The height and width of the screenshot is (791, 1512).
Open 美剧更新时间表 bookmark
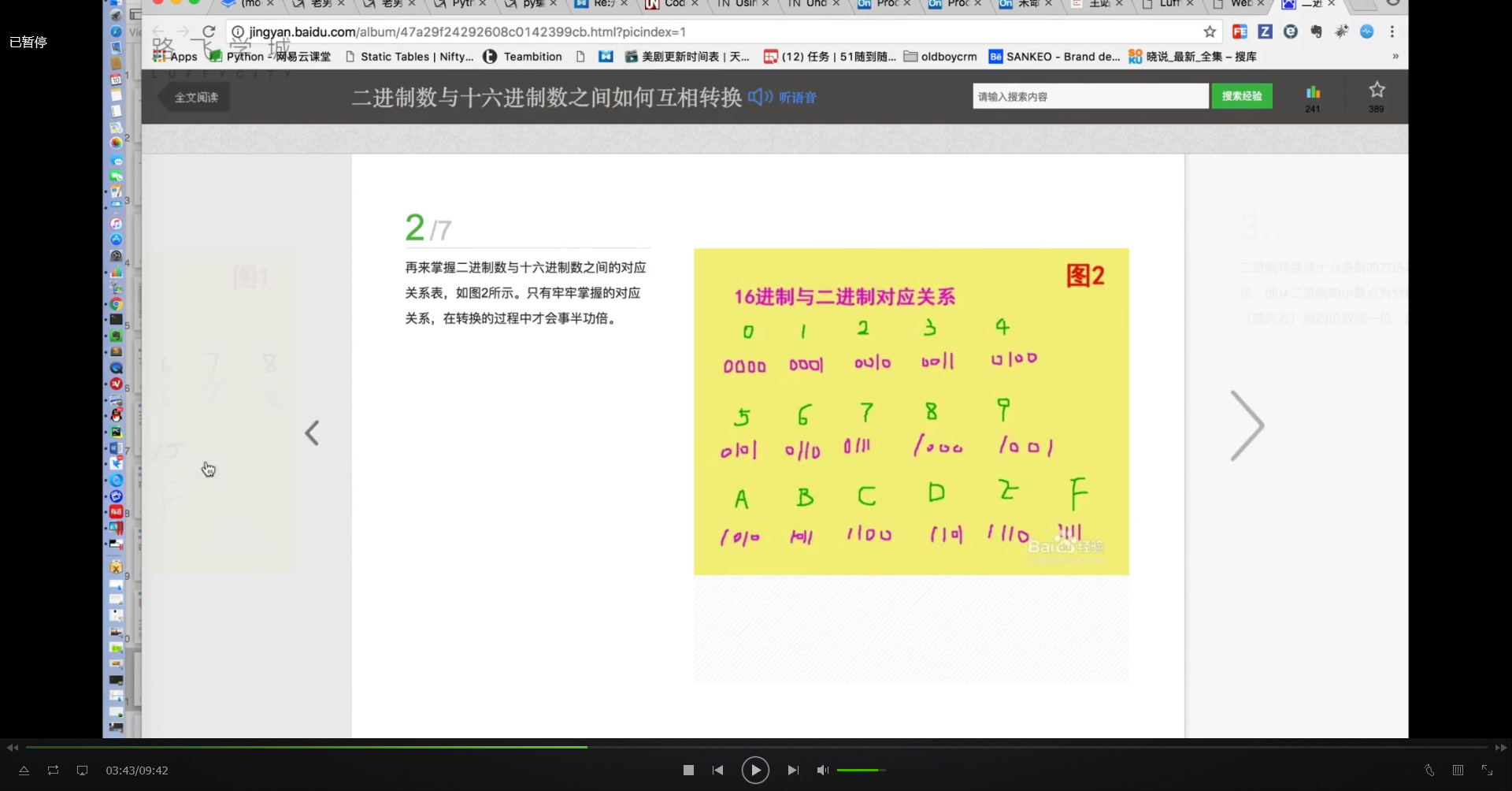687,57
